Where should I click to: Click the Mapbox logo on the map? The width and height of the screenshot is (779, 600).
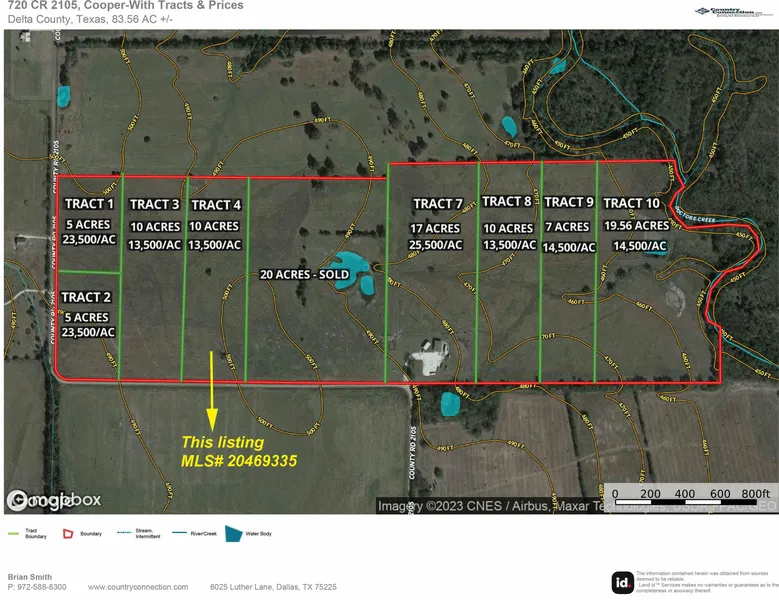[53, 500]
